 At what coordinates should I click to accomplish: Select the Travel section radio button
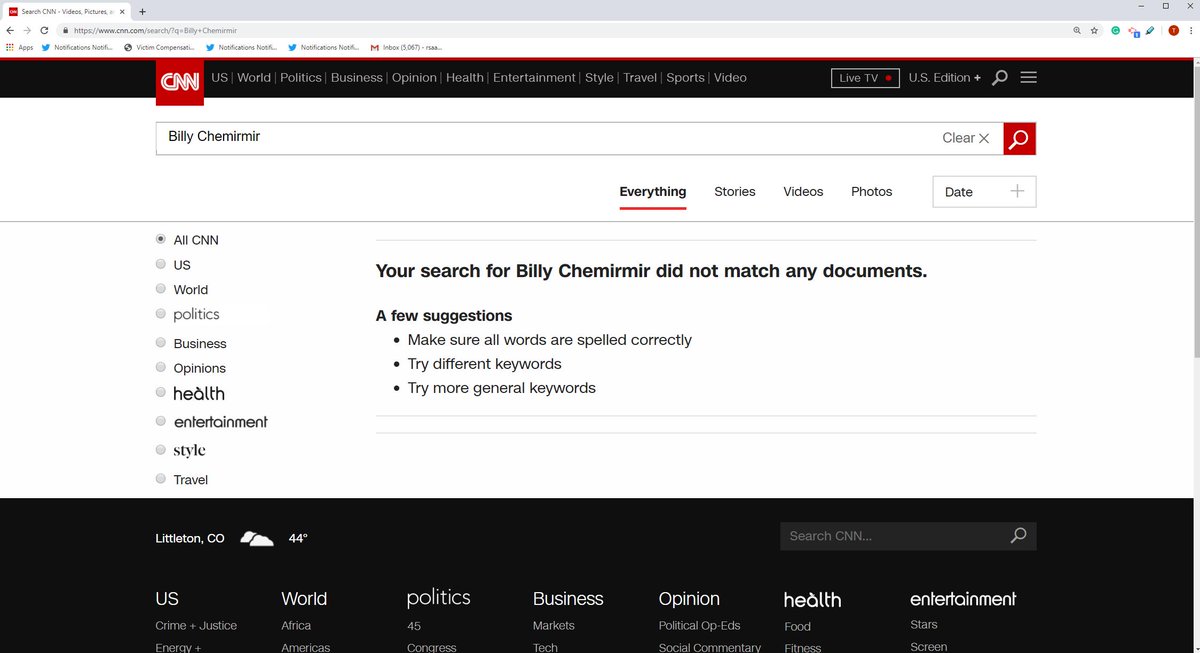pyautogui.click(x=161, y=479)
